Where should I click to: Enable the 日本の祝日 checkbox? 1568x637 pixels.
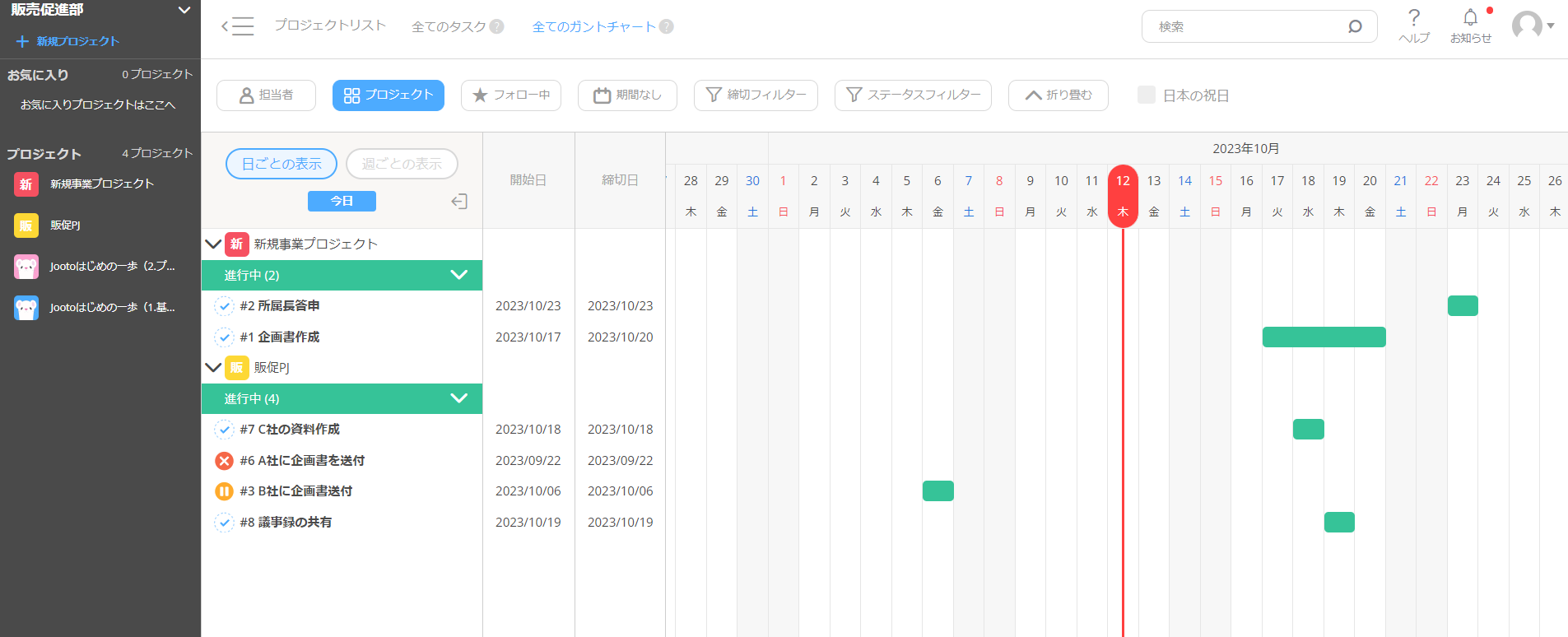click(x=1147, y=95)
